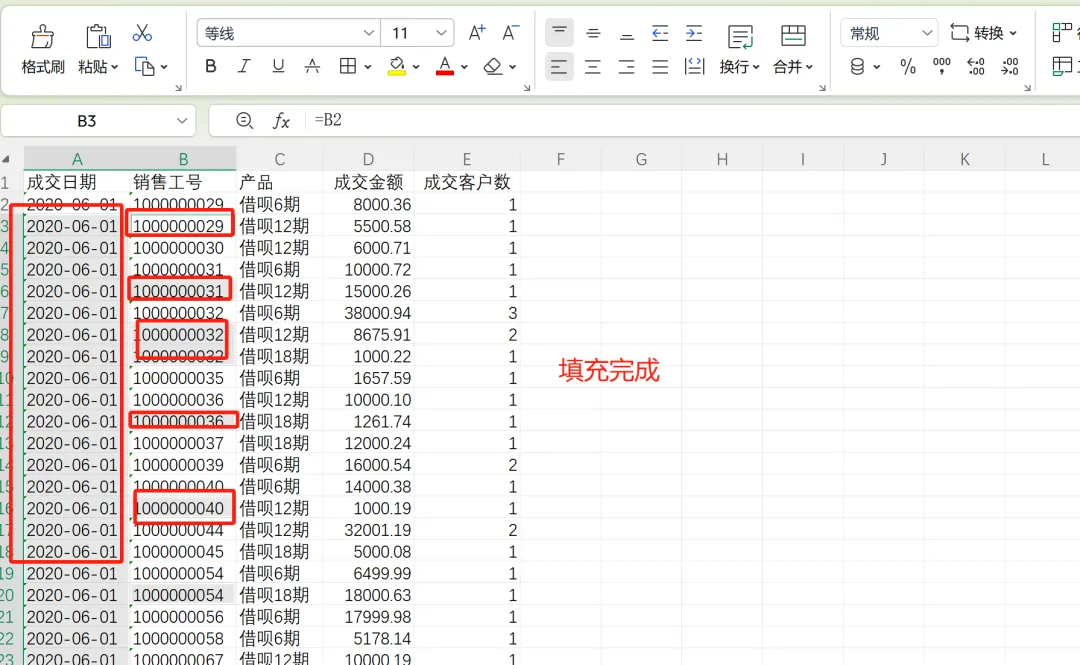Open the fill color dropdown arrow
Screen dimensions: 1080x665
tap(416, 67)
